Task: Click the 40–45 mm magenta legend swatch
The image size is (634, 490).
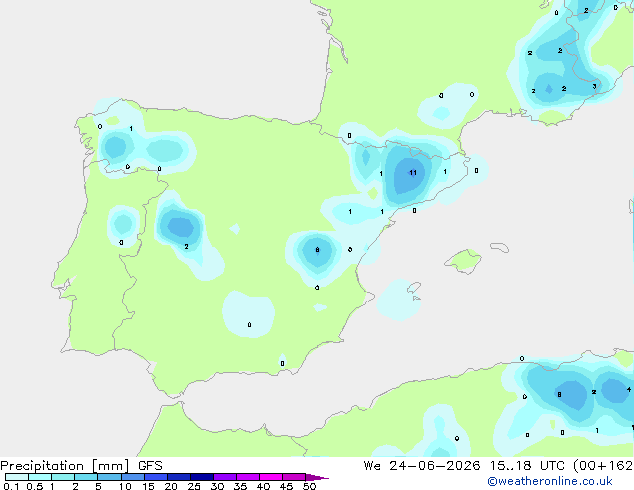Action: click(271, 477)
